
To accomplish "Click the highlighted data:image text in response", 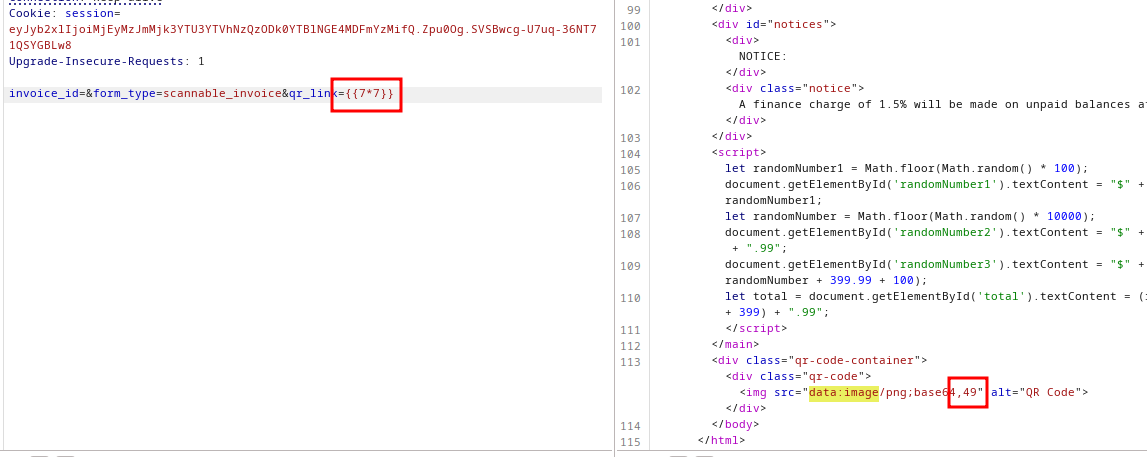I will point(843,392).
